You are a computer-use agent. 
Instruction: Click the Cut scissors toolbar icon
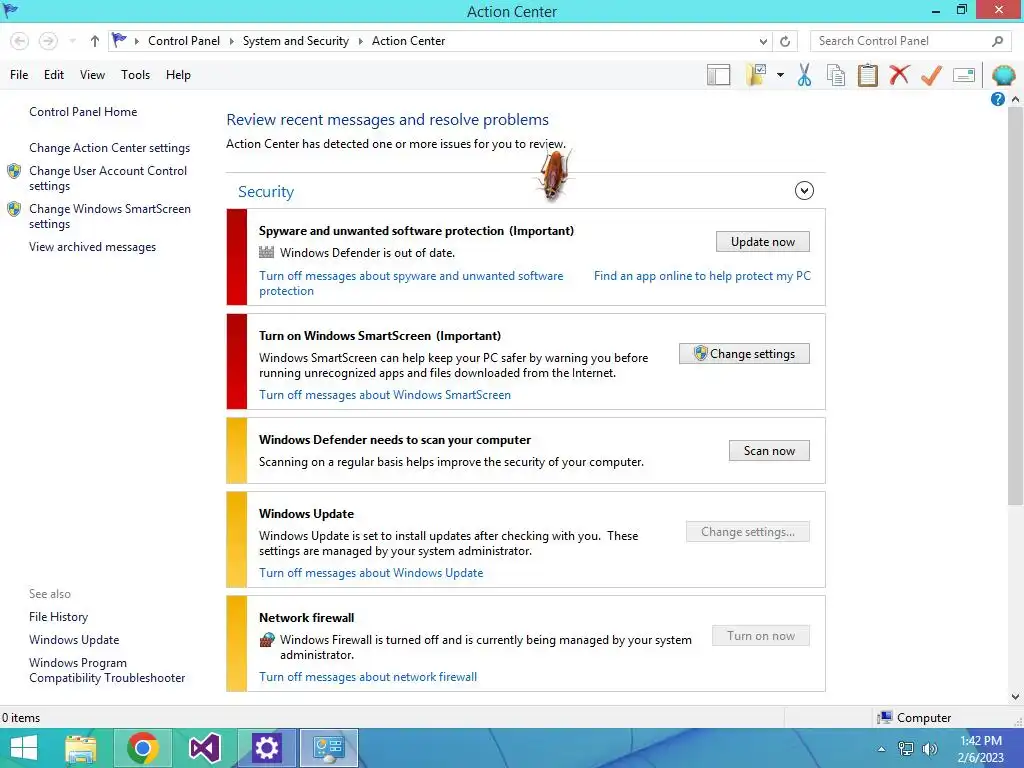pyautogui.click(x=805, y=75)
